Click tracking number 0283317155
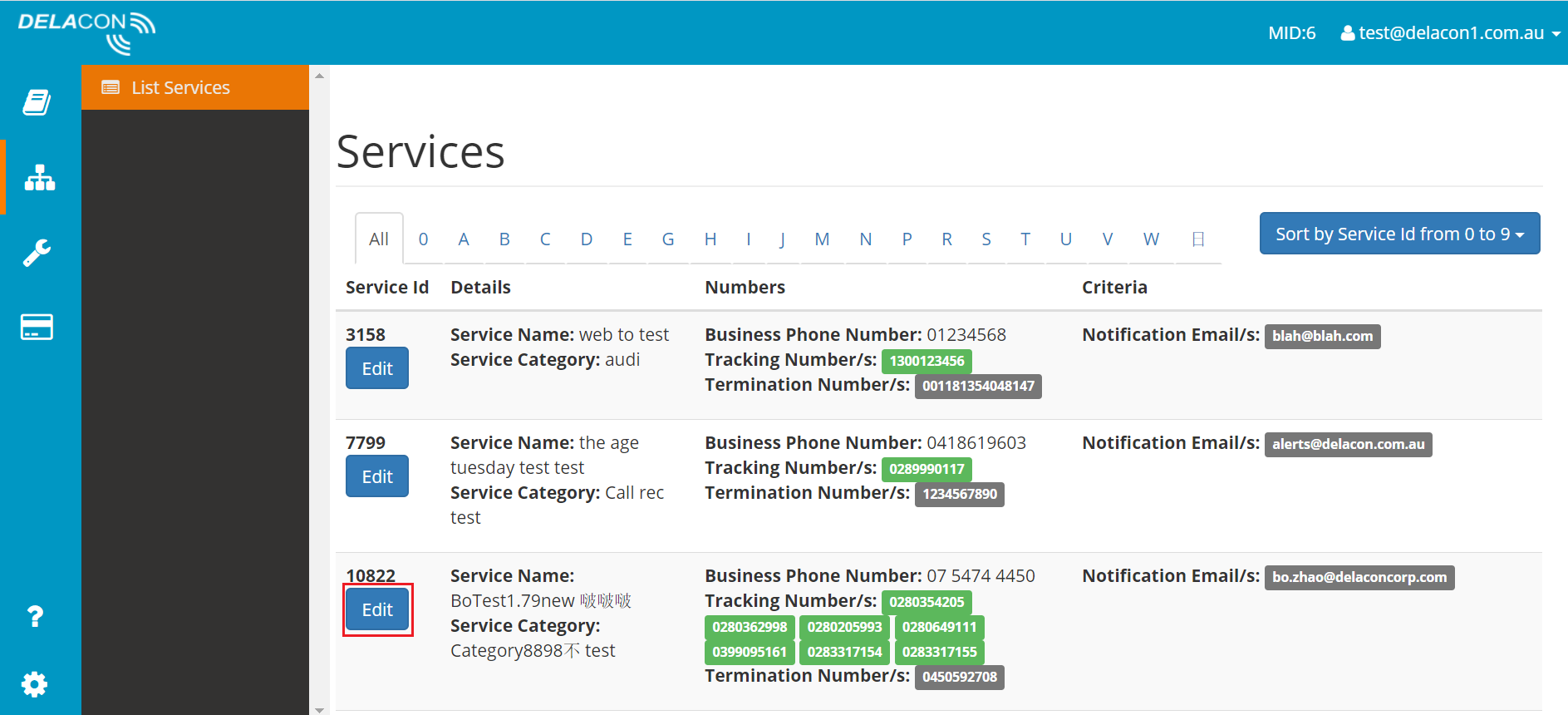 (x=940, y=652)
